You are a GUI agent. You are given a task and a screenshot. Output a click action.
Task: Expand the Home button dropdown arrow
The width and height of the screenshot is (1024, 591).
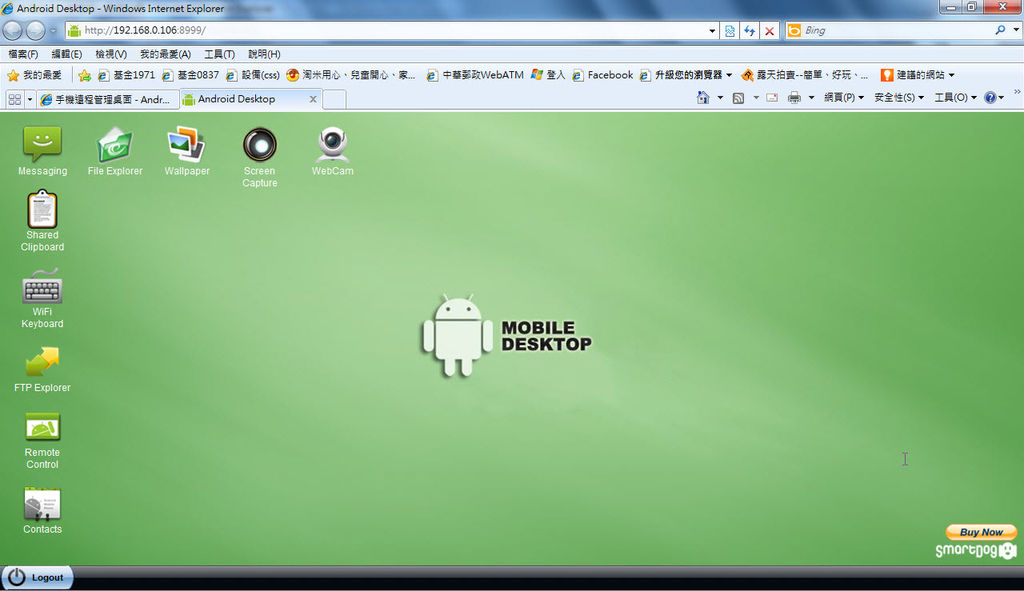(x=720, y=98)
